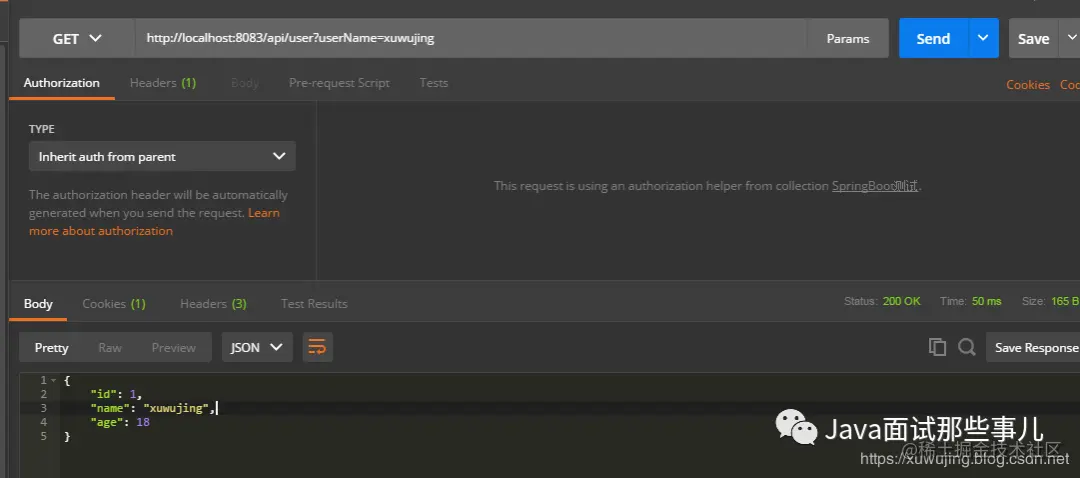Click the 200 OK status text
This screenshot has width=1080, height=478.
point(902,302)
